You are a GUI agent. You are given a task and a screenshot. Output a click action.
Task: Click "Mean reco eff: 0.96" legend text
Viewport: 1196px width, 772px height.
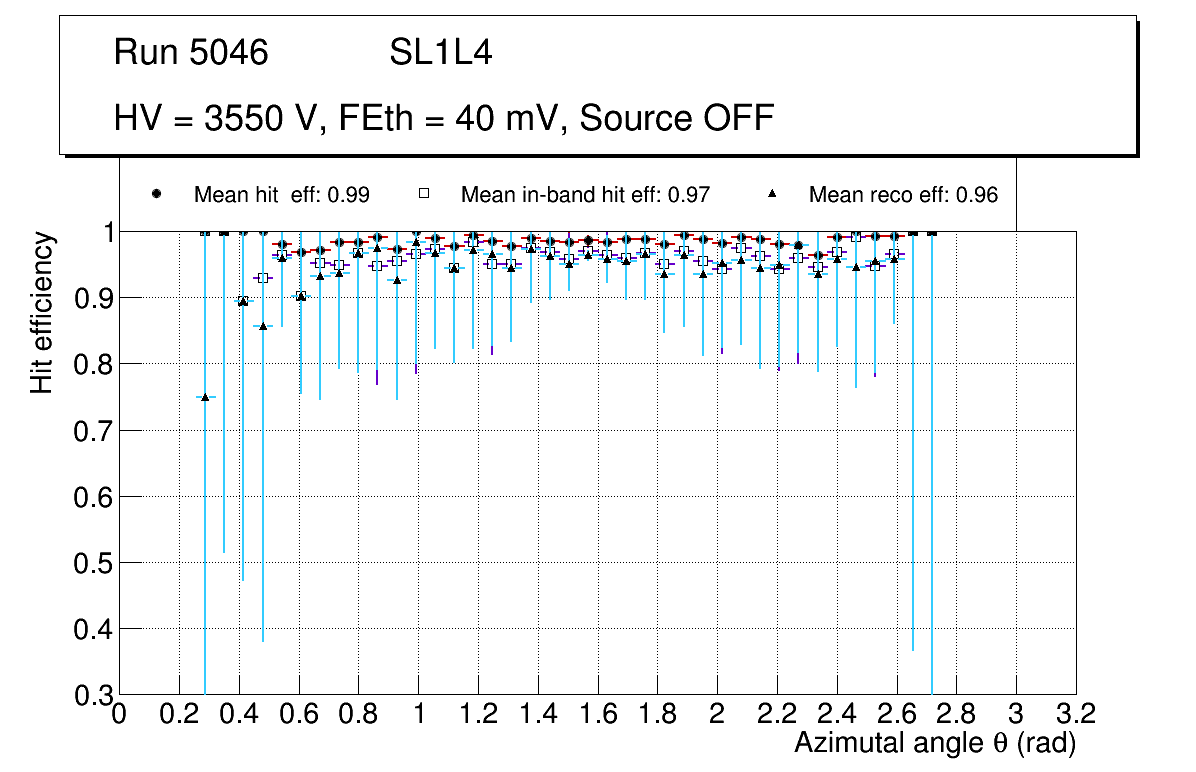[x=903, y=195]
